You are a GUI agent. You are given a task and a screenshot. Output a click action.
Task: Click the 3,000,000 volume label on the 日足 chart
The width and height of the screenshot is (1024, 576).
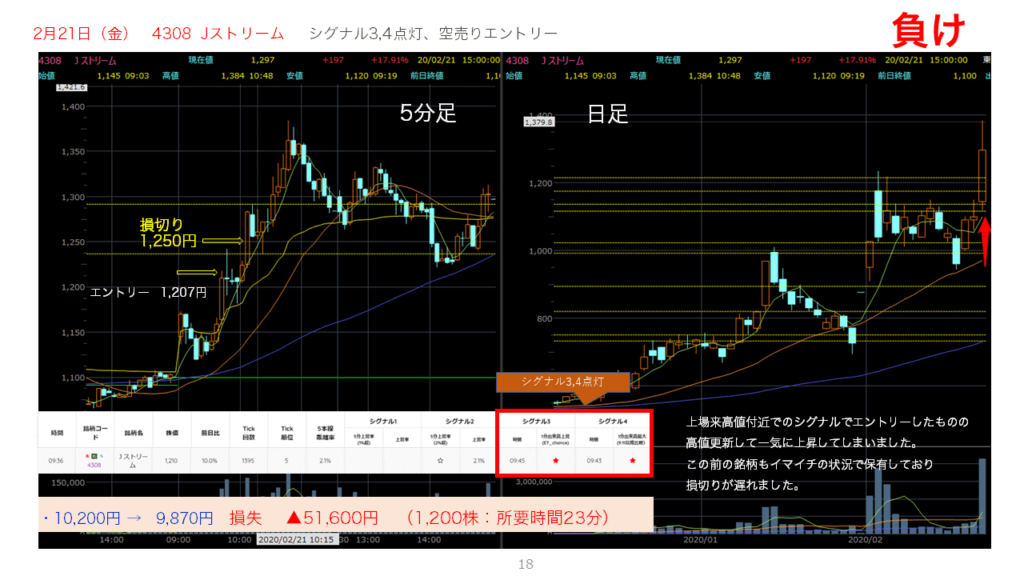tap(534, 481)
